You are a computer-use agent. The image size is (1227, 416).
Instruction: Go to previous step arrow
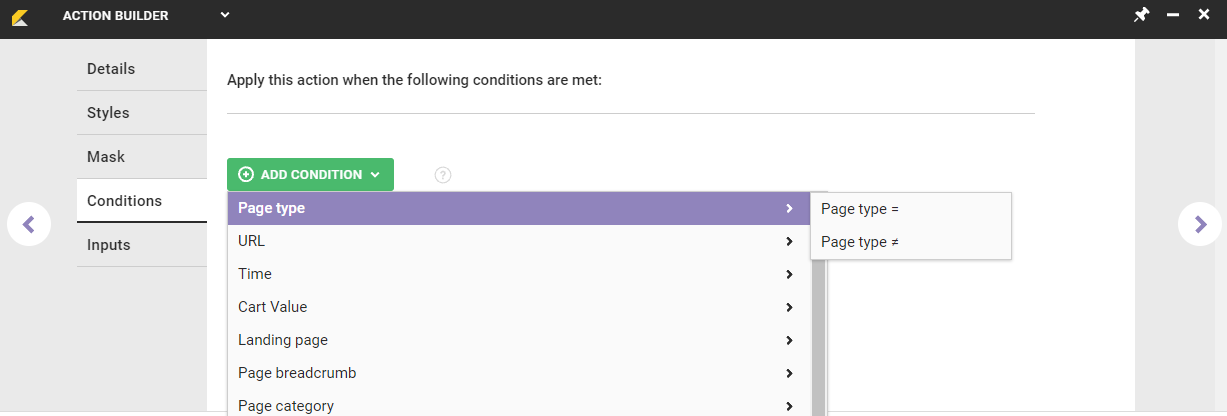click(29, 224)
